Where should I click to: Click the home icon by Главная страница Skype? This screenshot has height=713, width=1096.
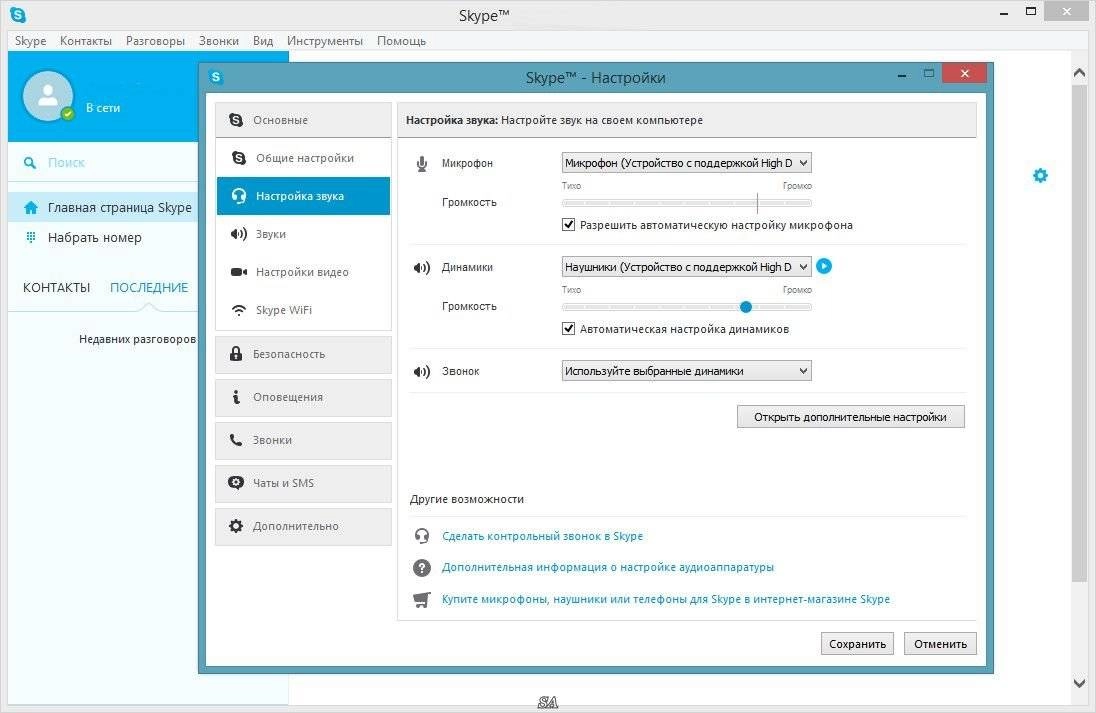(x=31, y=208)
